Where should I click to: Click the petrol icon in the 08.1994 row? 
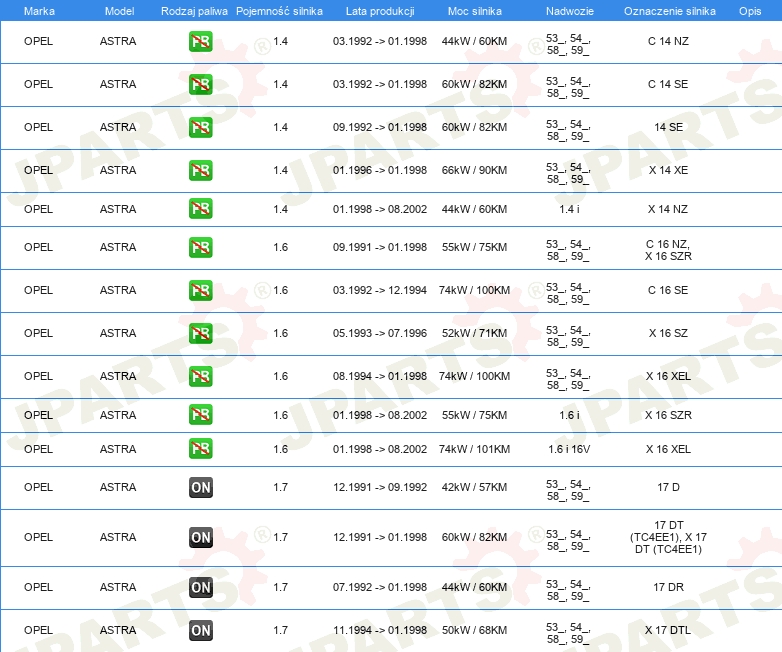[x=200, y=376]
